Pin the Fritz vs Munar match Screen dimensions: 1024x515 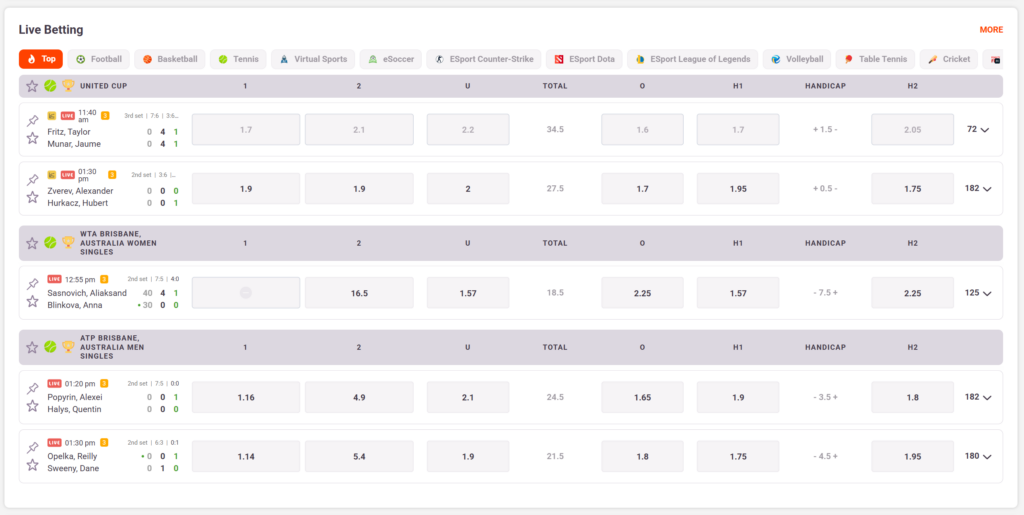point(32,120)
